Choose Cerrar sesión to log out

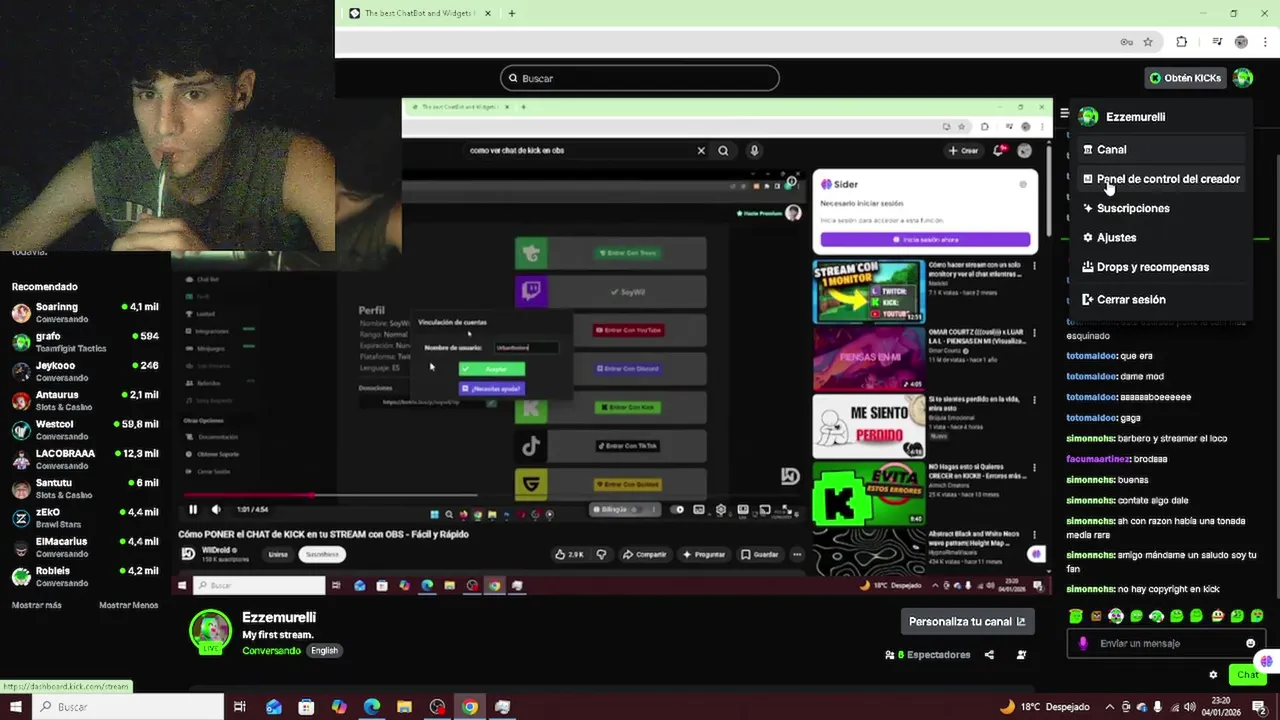pos(1160,299)
